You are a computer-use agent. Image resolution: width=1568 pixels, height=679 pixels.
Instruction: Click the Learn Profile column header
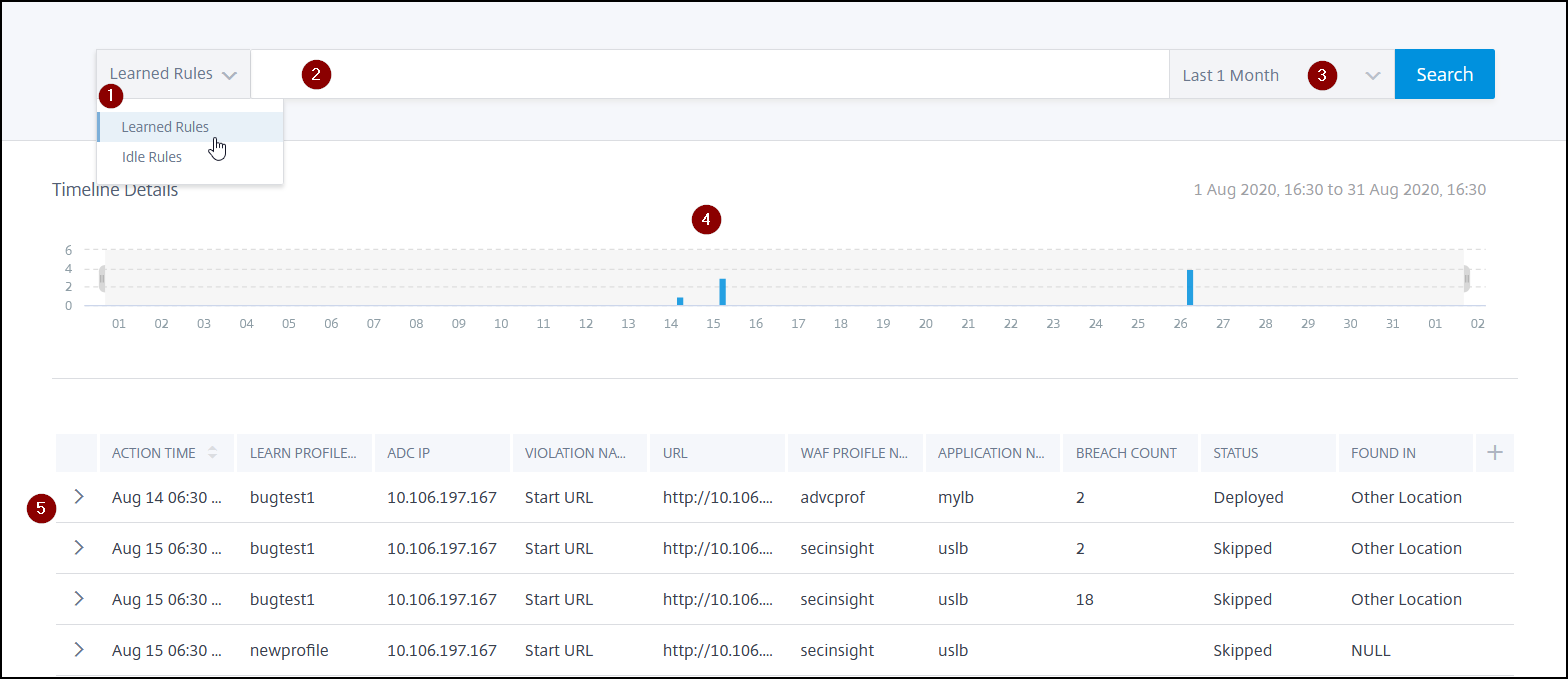304,453
